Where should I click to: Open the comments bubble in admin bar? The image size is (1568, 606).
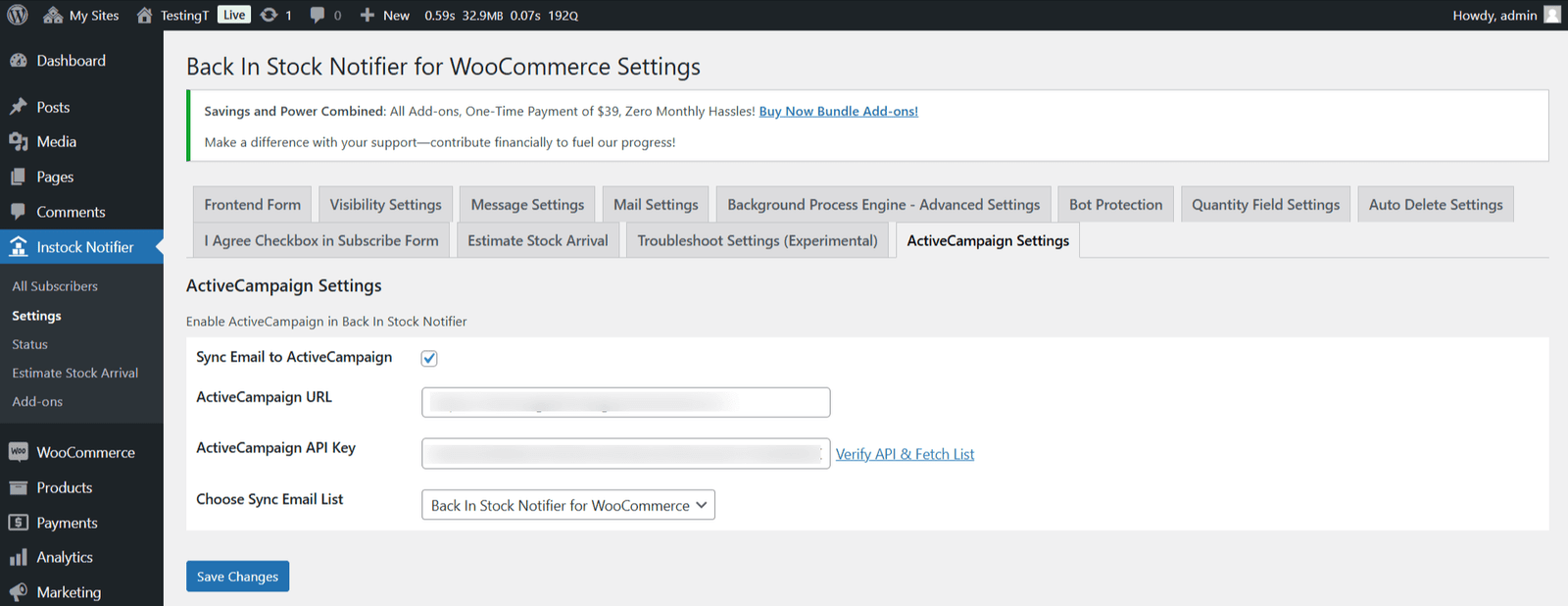(318, 15)
